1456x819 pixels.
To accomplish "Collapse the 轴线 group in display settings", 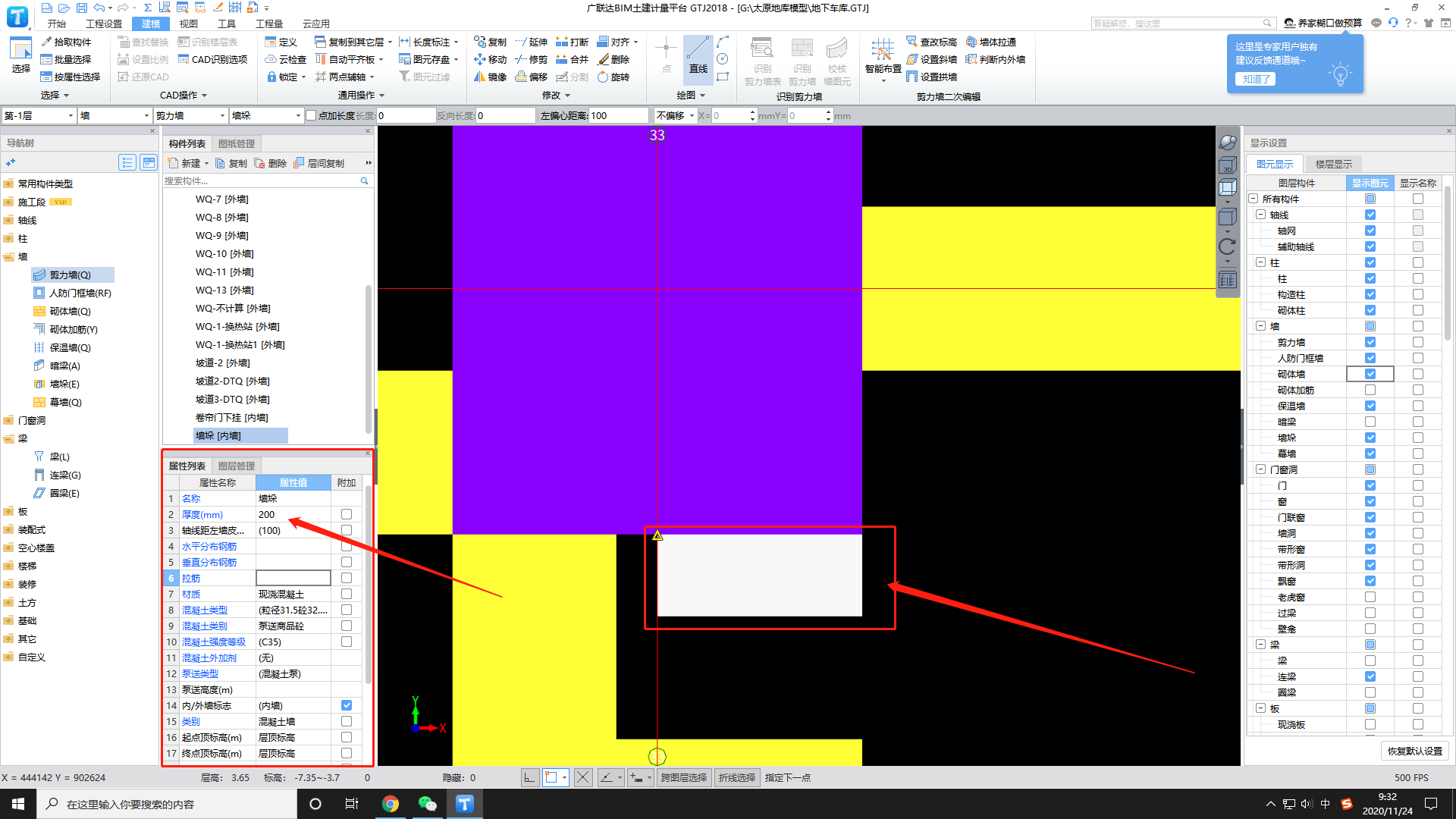I will point(1261,215).
